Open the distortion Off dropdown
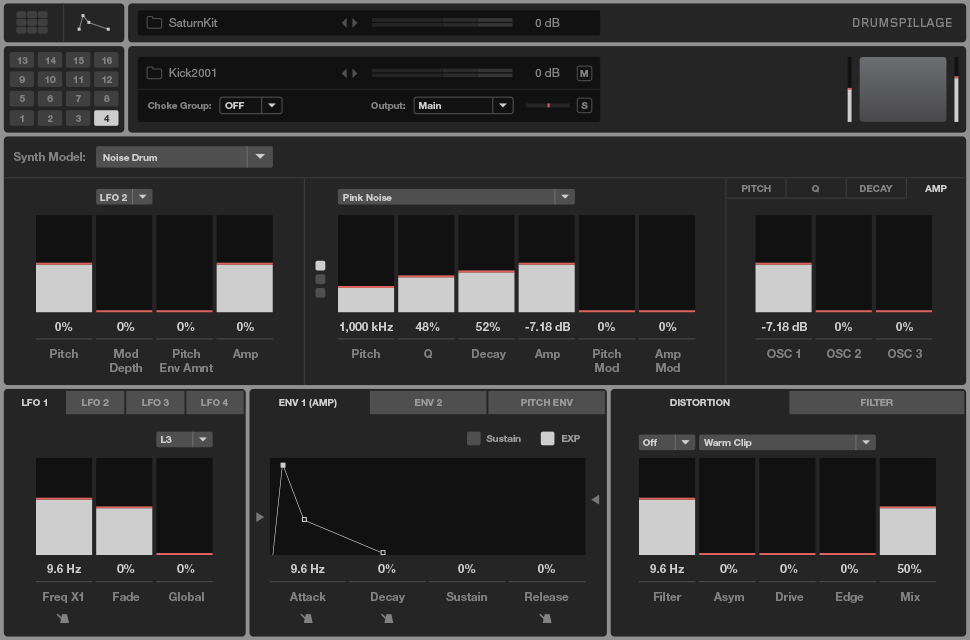The image size is (970, 640). coord(667,442)
